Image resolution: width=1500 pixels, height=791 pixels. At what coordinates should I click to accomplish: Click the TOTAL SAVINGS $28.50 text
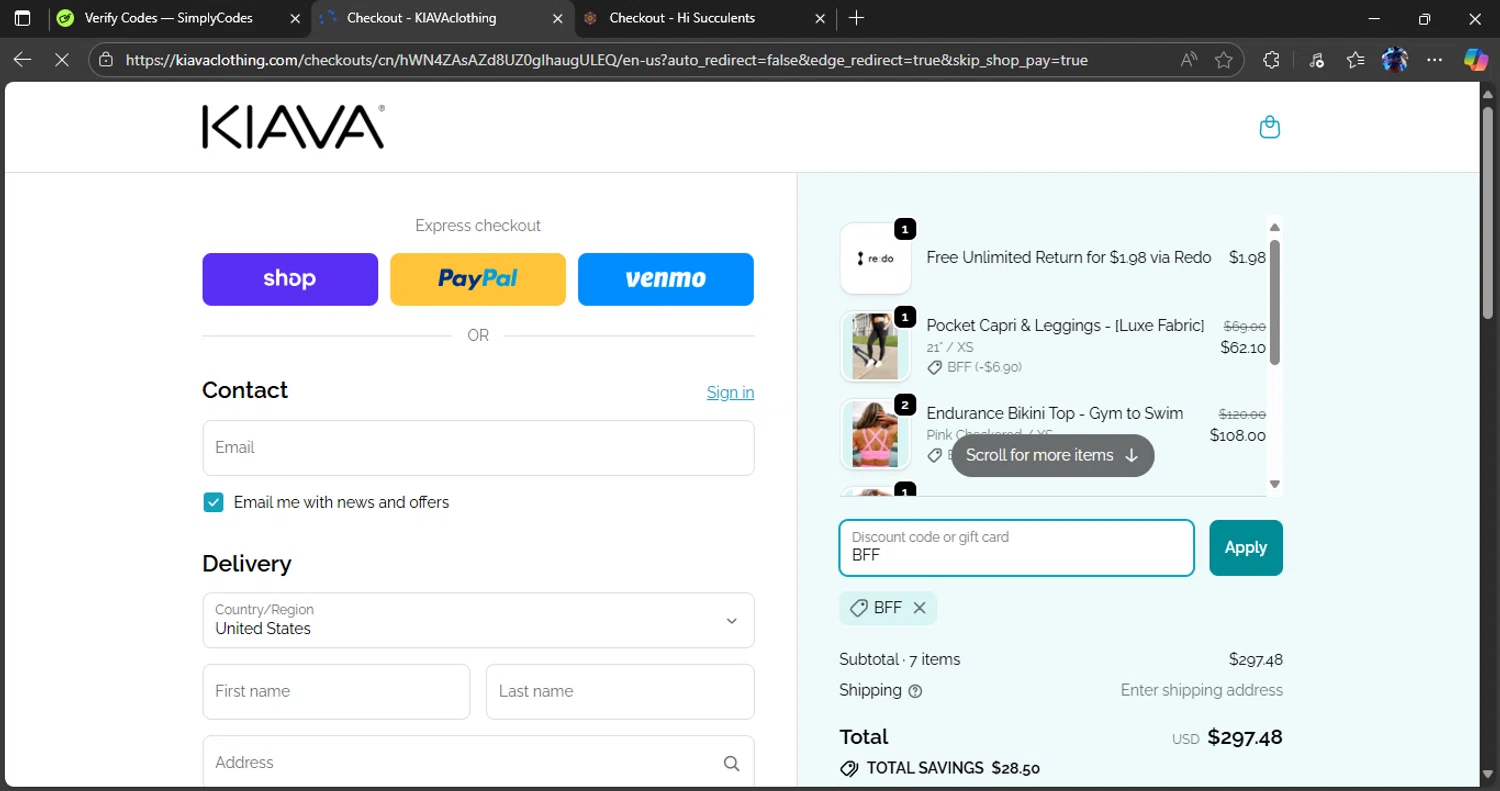[953, 769]
